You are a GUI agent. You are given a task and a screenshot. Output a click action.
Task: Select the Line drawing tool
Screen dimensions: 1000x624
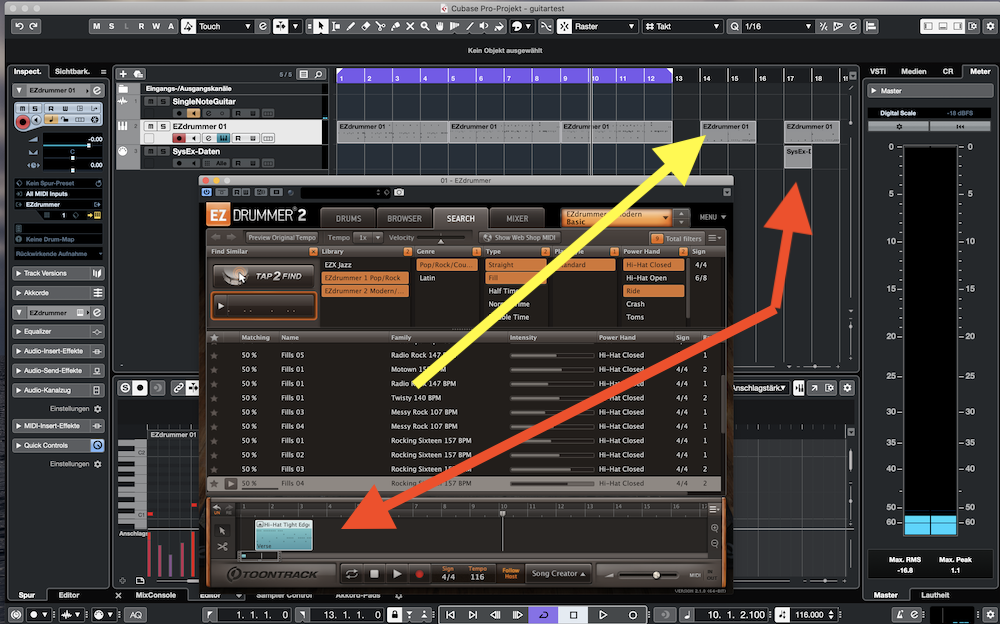[469, 26]
